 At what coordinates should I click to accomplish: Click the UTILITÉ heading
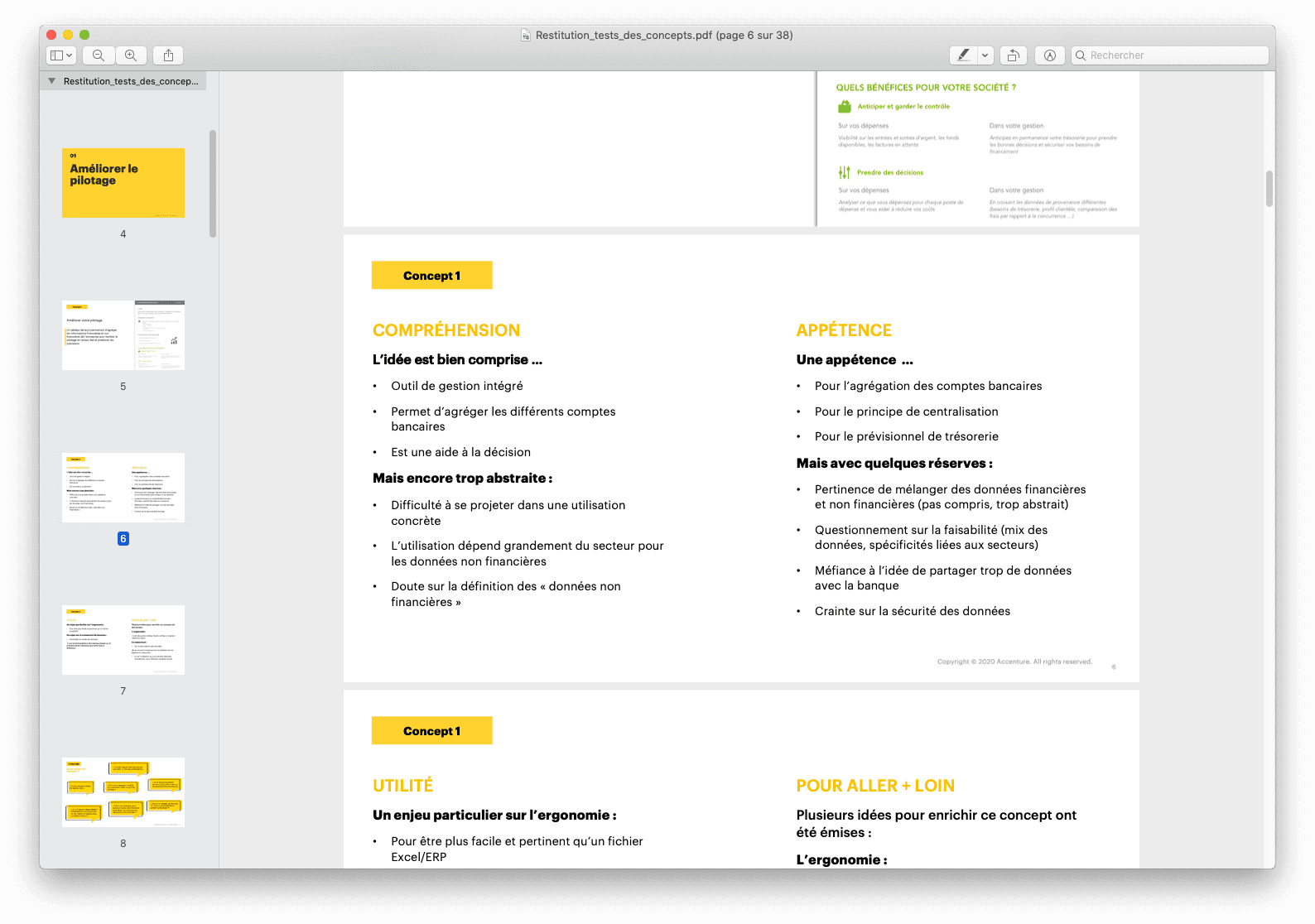[403, 786]
